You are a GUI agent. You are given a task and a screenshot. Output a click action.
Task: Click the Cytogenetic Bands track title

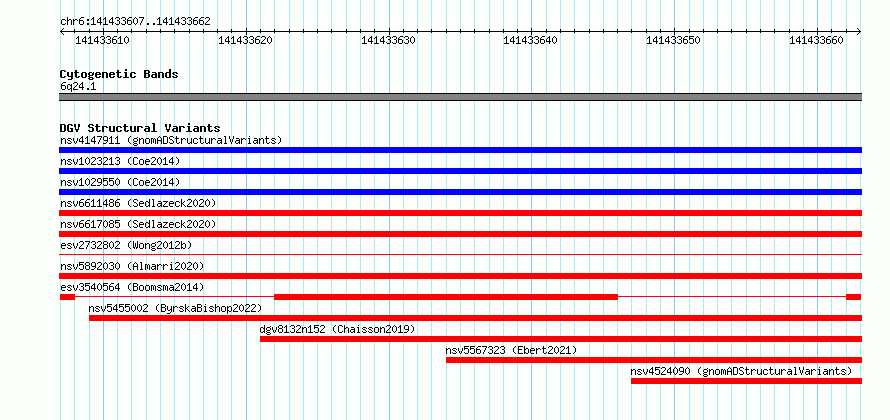[x=119, y=74]
